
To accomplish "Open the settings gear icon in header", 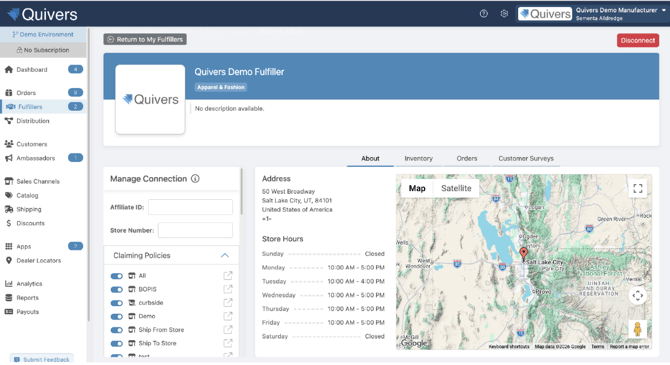I will [x=504, y=14].
